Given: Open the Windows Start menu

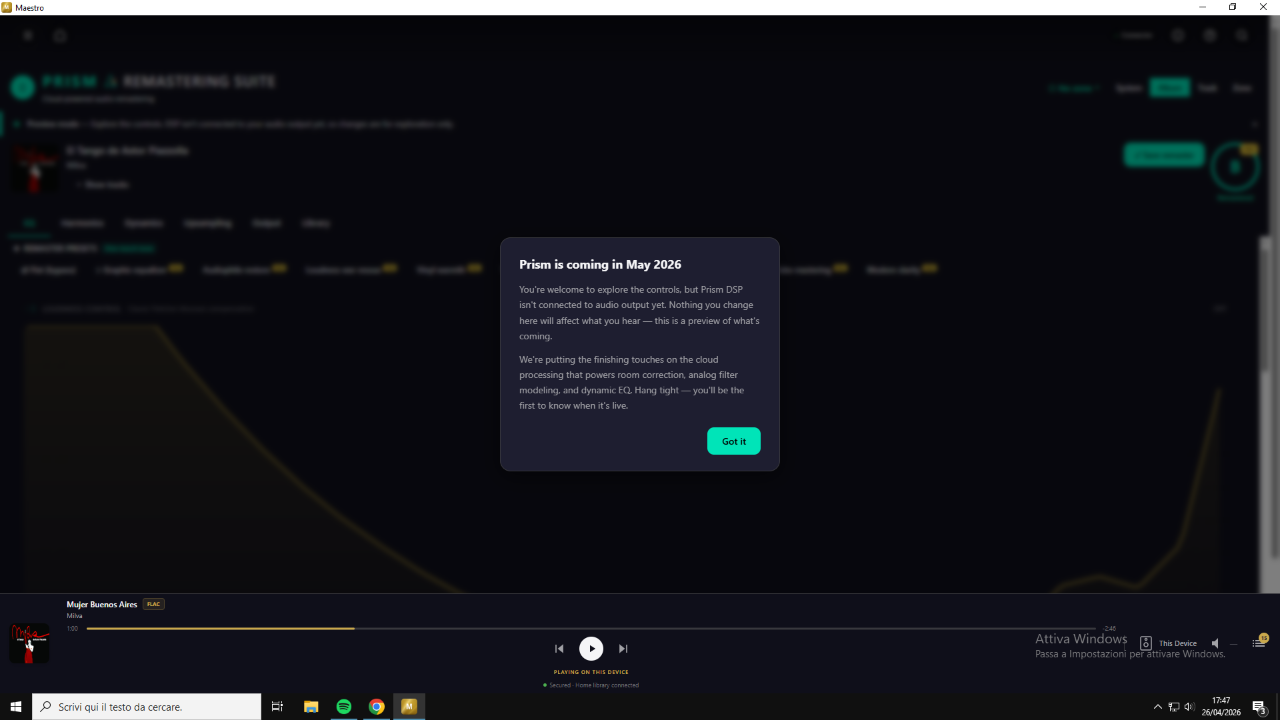Looking at the screenshot, I should pos(16,706).
